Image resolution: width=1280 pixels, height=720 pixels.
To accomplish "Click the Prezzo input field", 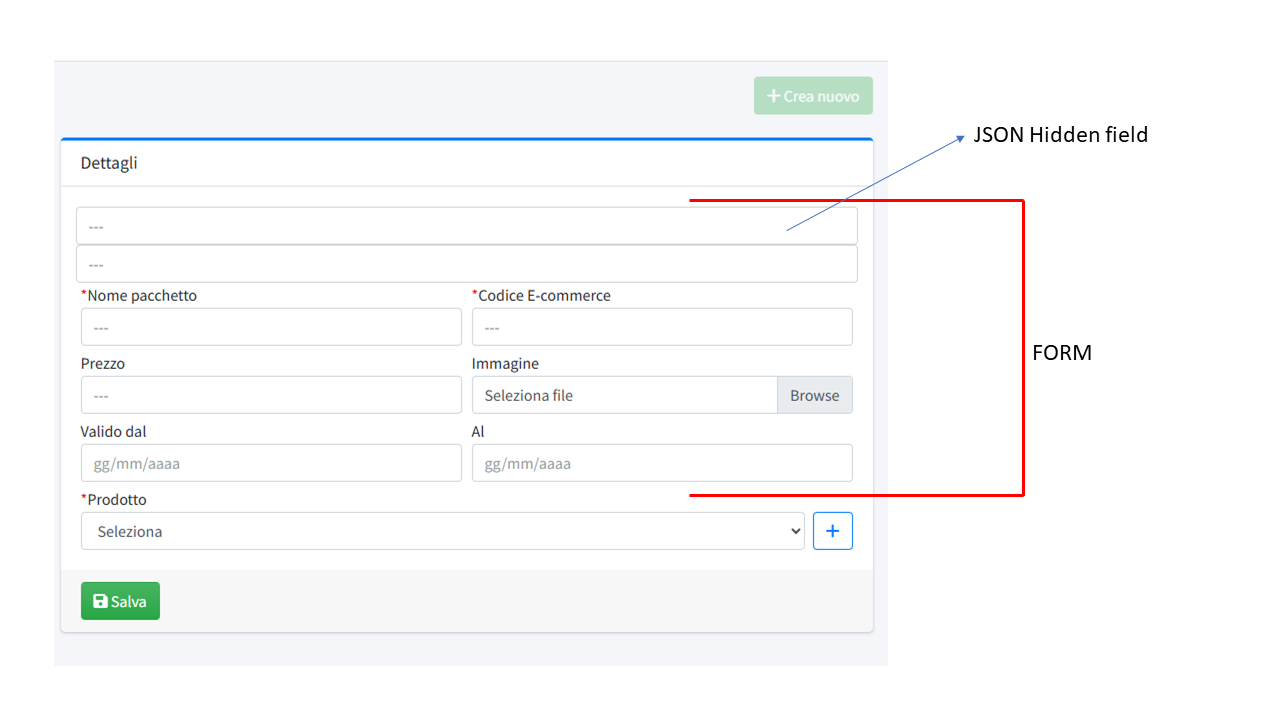I will tap(270, 394).
